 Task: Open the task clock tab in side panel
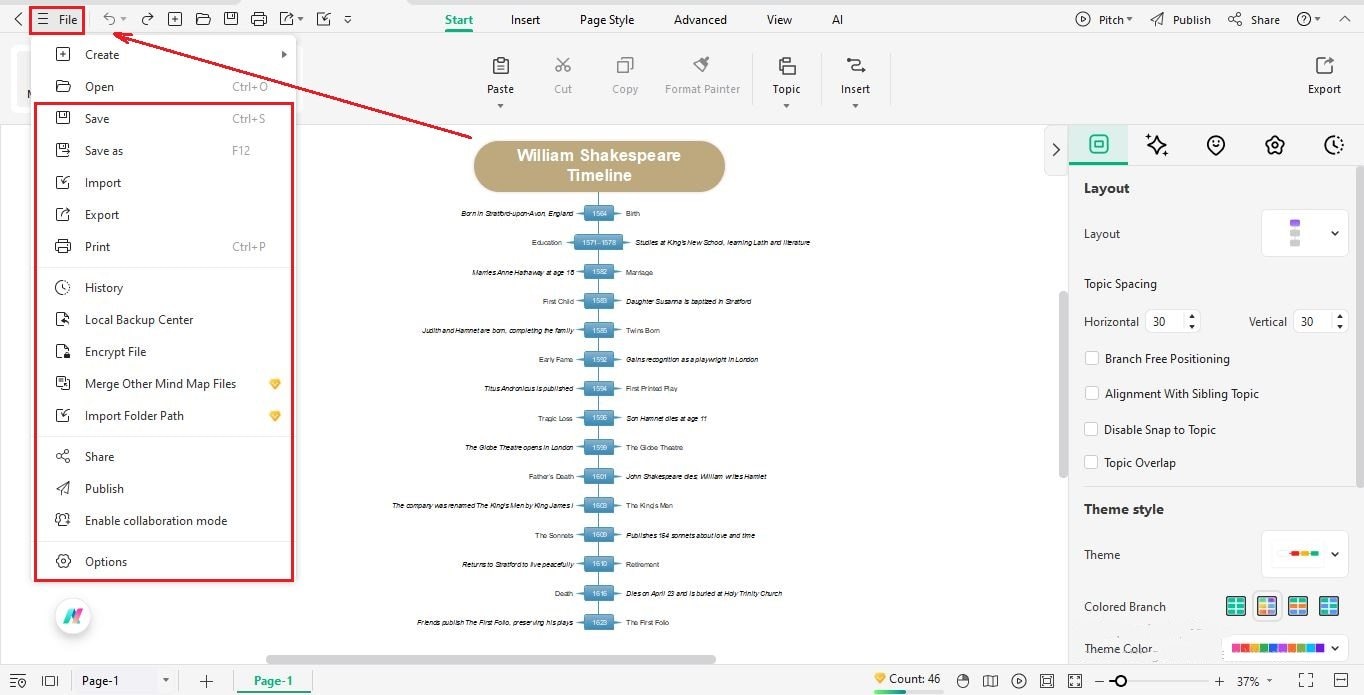pos(1333,145)
